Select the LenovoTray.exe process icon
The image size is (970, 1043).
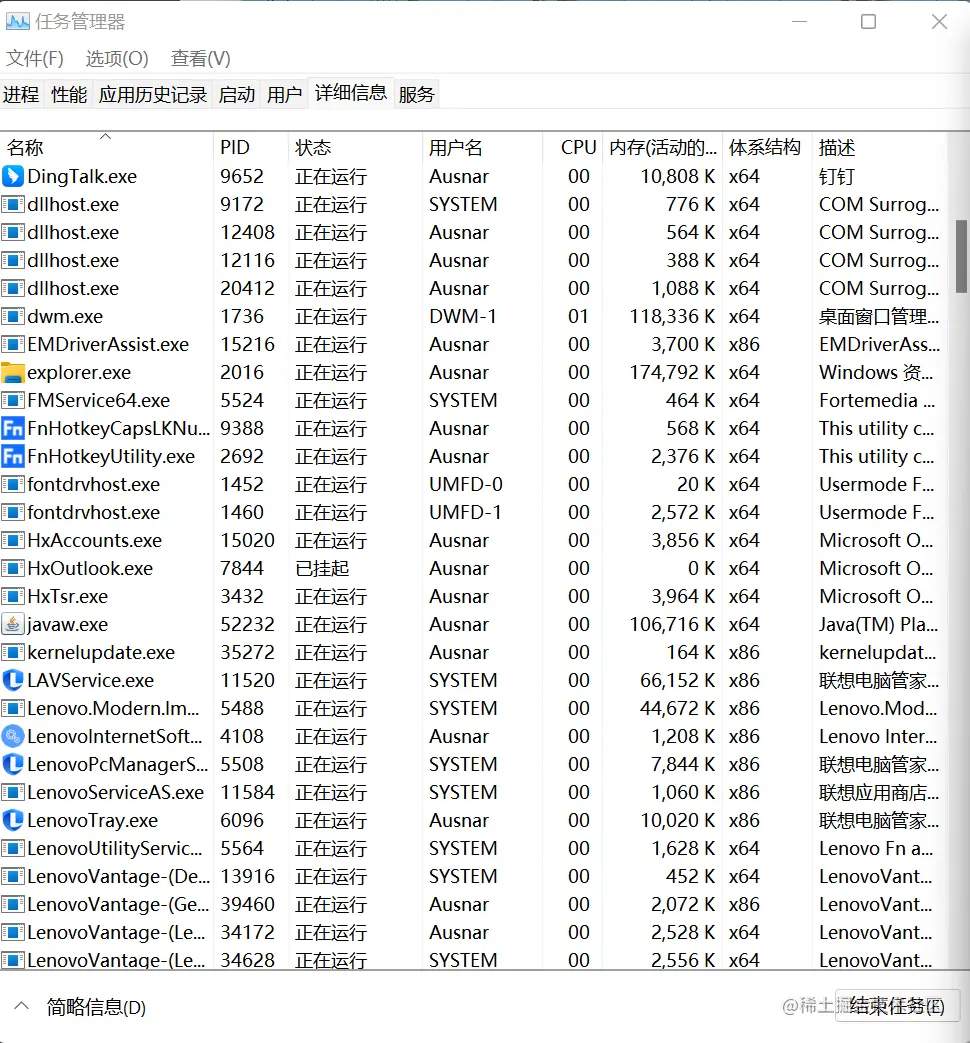11,820
